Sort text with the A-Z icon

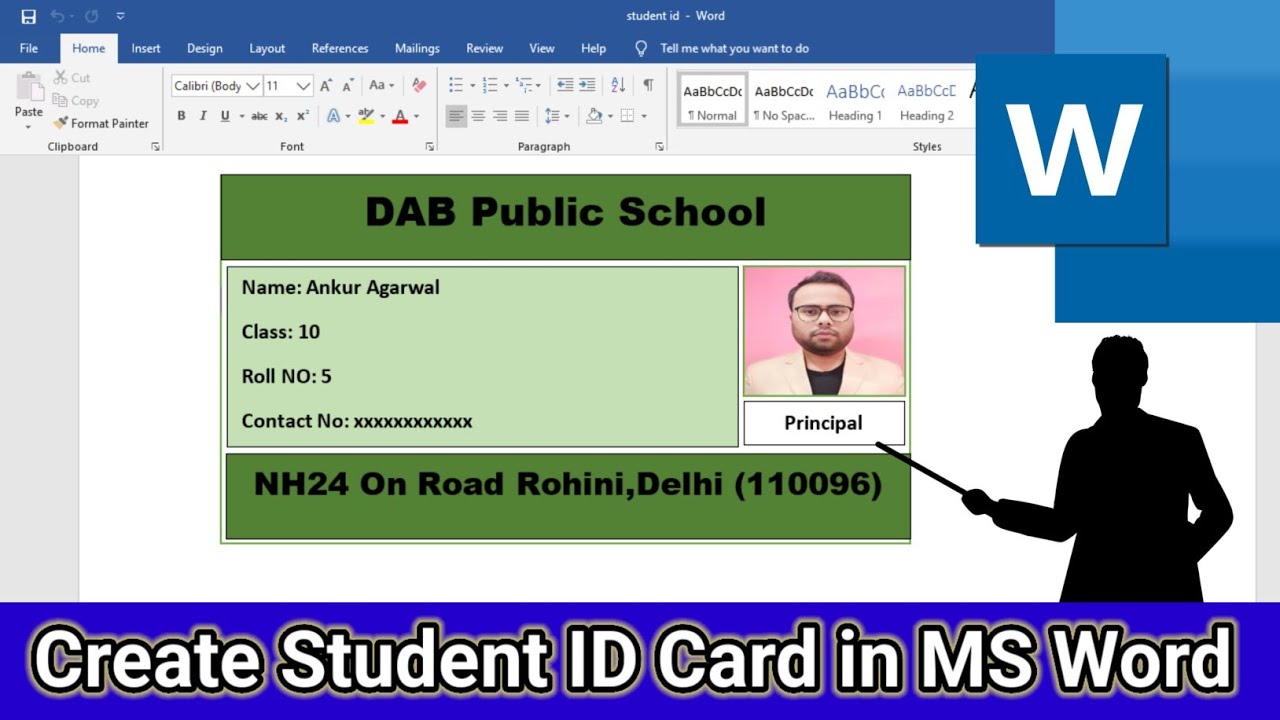(618, 86)
